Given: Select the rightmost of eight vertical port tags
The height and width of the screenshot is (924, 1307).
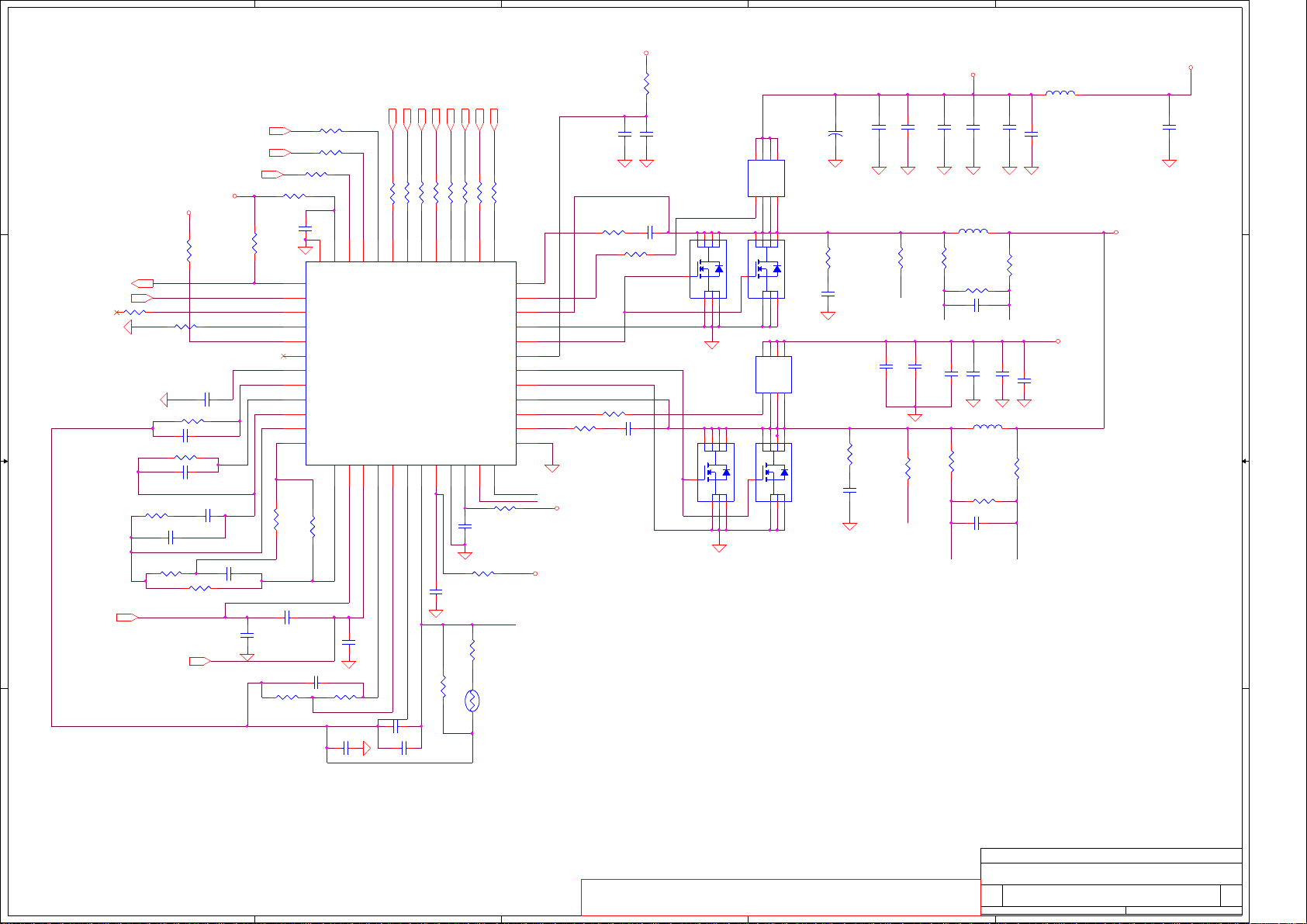Looking at the screenshot, I should (x=494, y=119).
